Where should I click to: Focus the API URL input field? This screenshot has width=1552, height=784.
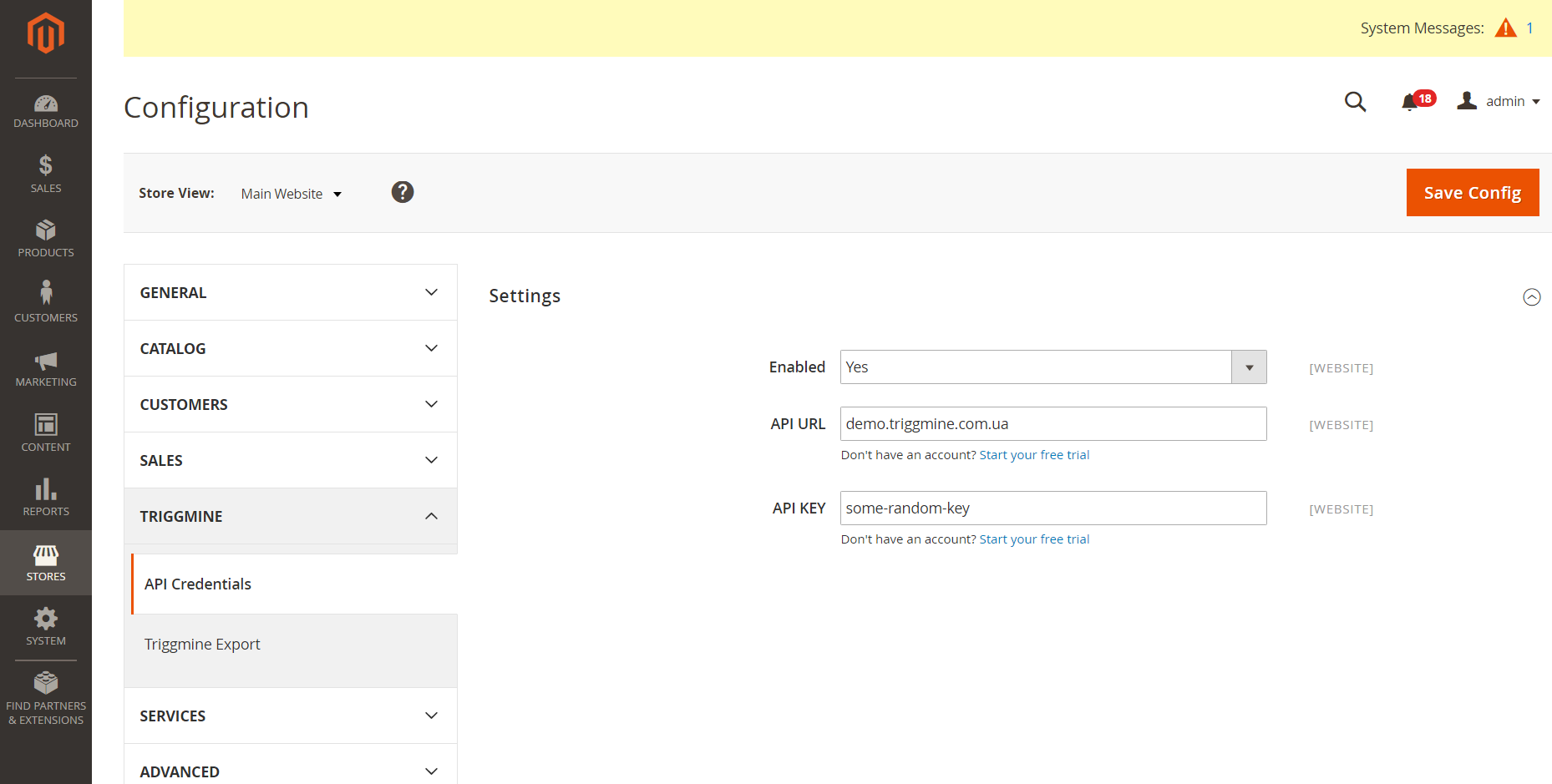1053,424
